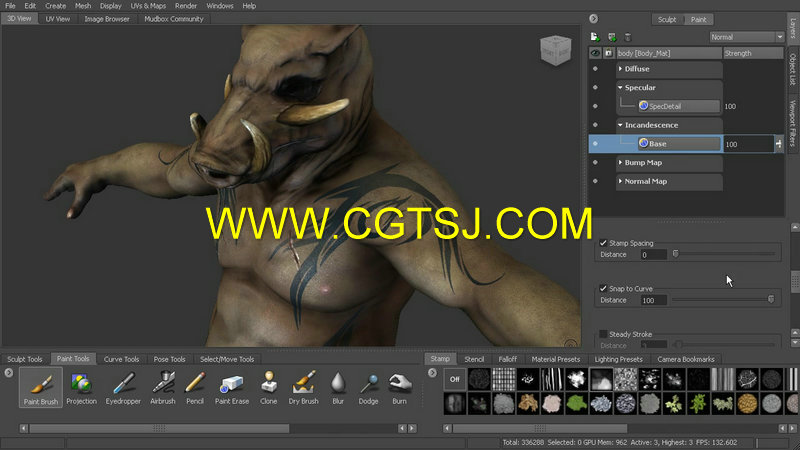Activate the Clone tool
Image resolution: width=800 pixels, height=450 pixels.
click(x=268, y=388)
